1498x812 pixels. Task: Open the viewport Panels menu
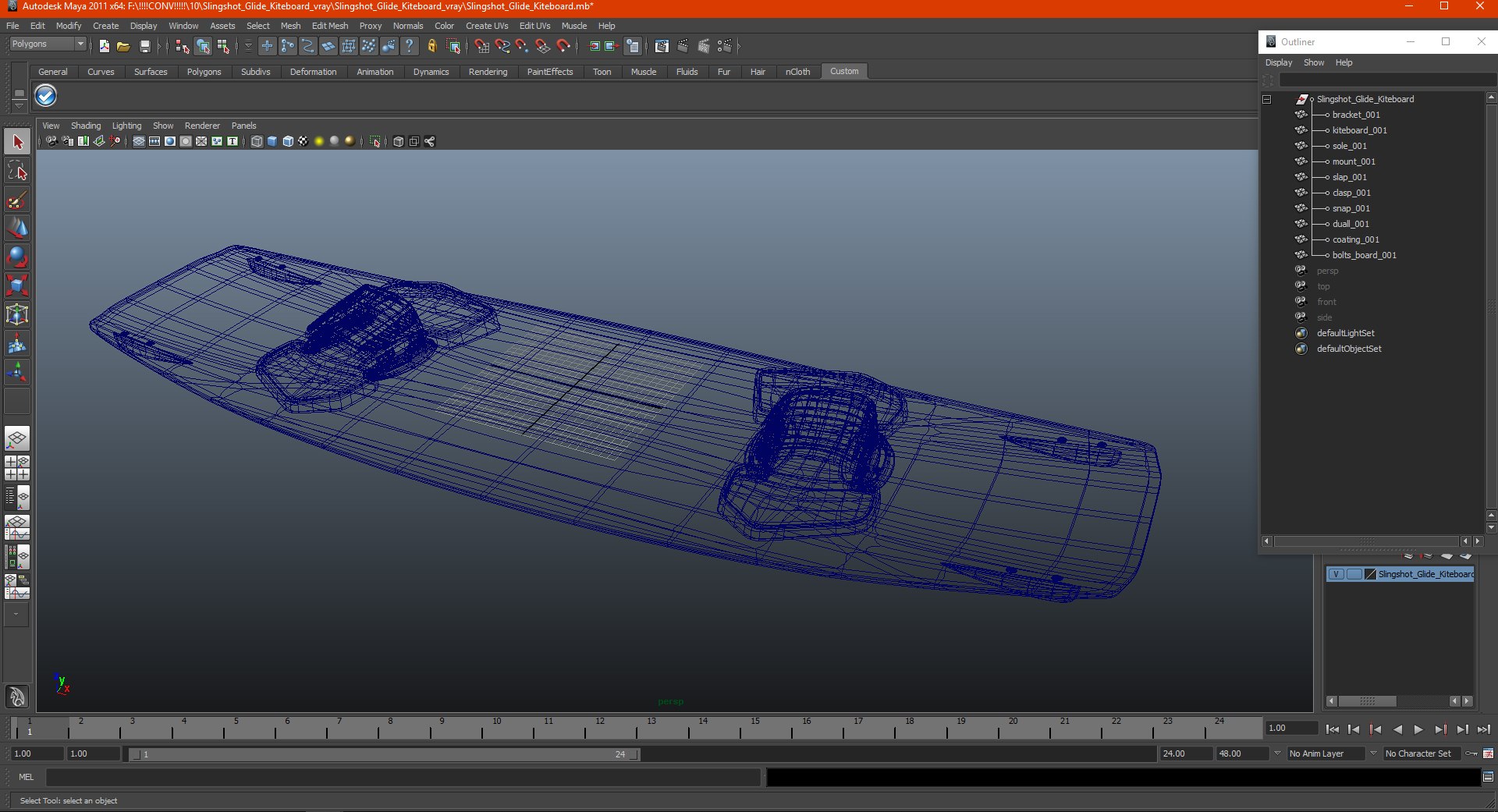(x=243, y=126)
